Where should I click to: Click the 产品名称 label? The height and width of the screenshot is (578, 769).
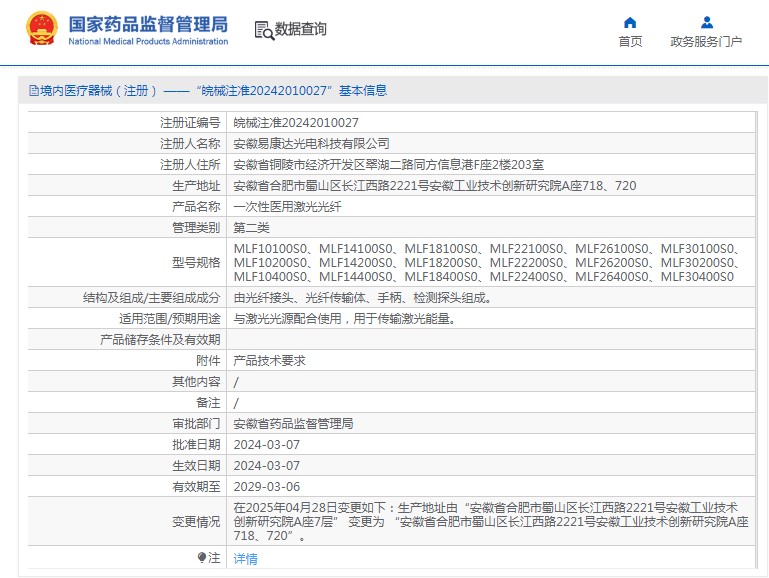[x=196, y=207]
